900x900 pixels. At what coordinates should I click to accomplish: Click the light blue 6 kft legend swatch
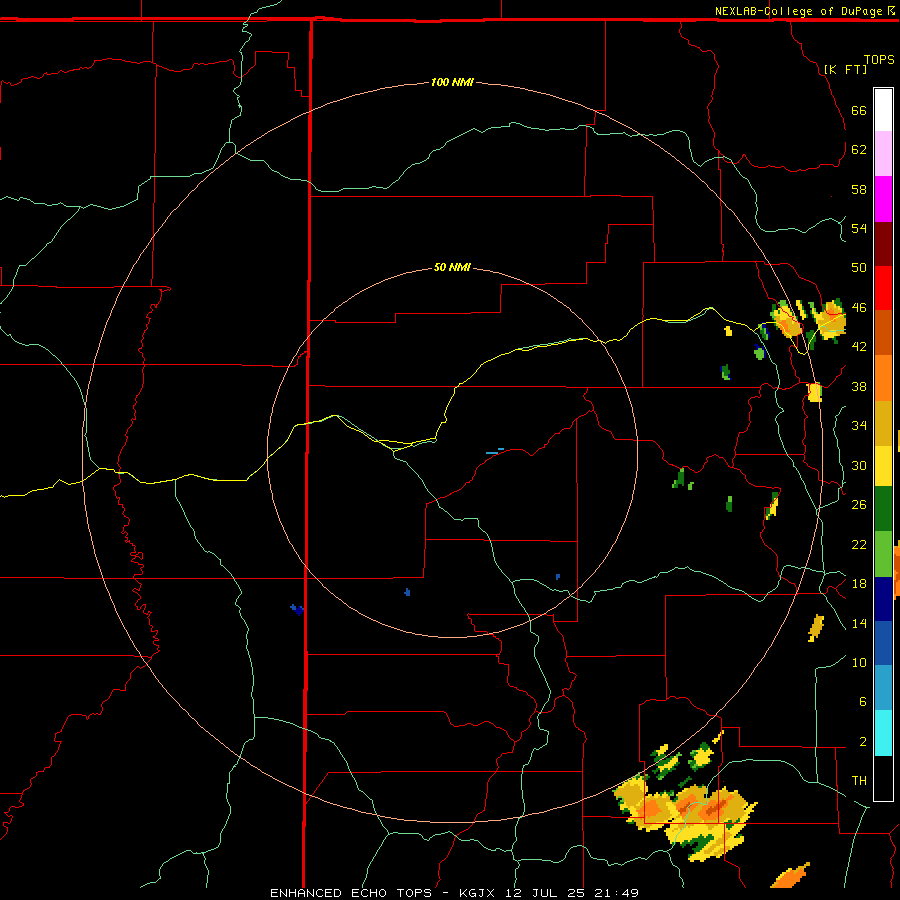coord(883,688)
